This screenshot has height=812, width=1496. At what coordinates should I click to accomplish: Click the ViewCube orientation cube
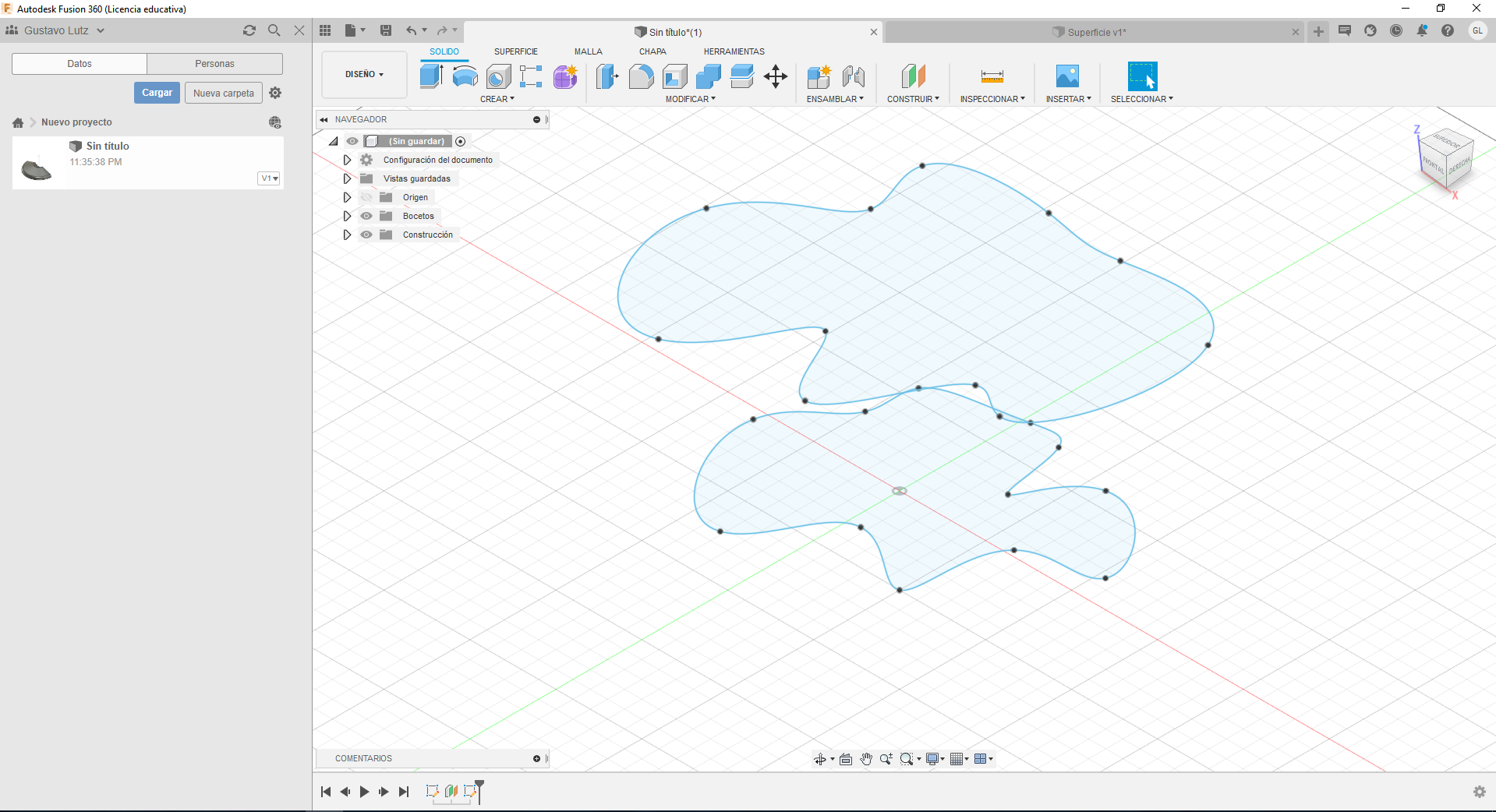[1445, 159]
